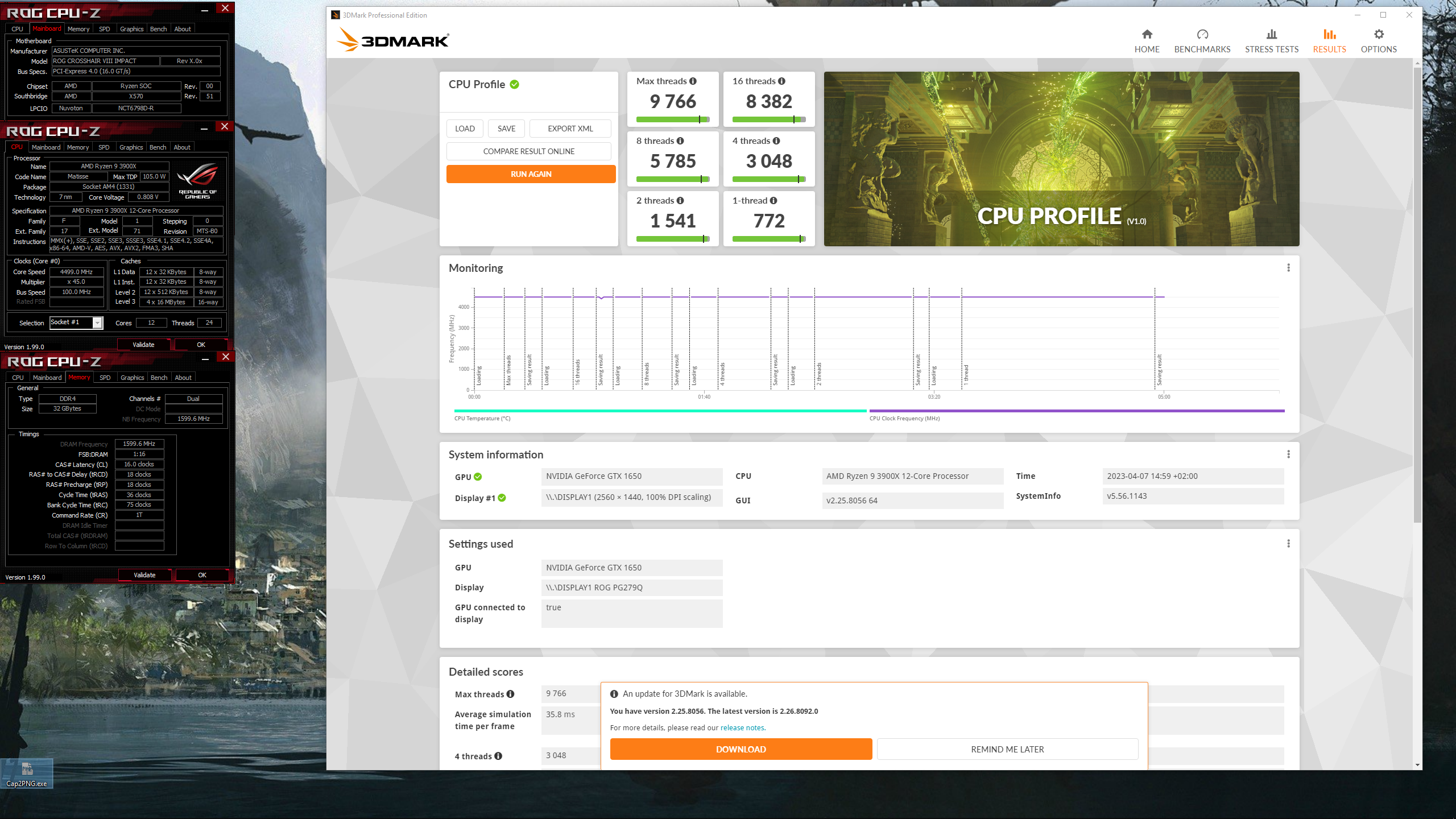Click the Max threads score progress bar
Image resolution: width=1456 pixels, height=819 pixels.
[673, 119]
